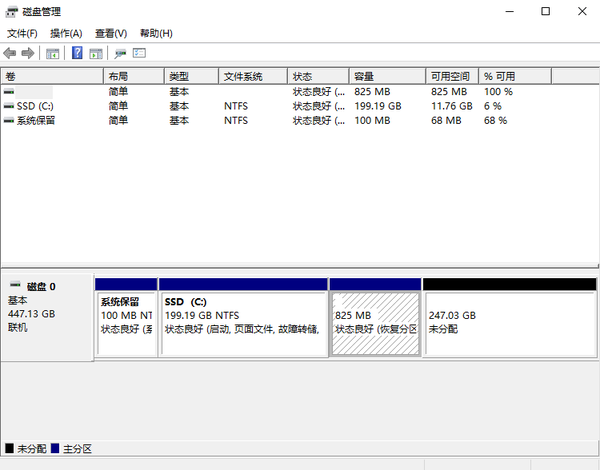Toggle the console tree pane icon

tap(52, 54)
